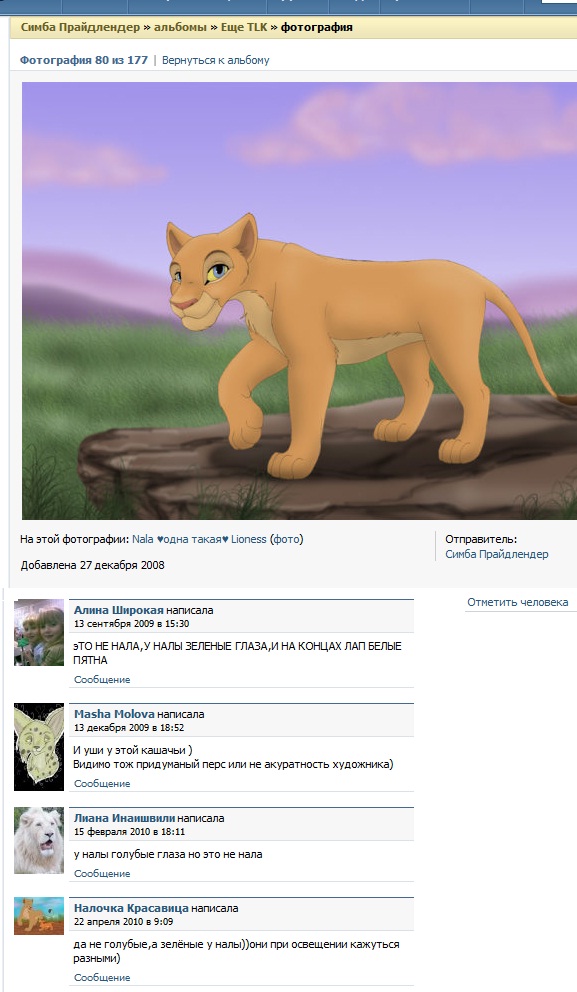This screenshot has height=992, width=577.
Task: Go to Симба Прайдлендер breadcrumb link
Action: point(80,27)
